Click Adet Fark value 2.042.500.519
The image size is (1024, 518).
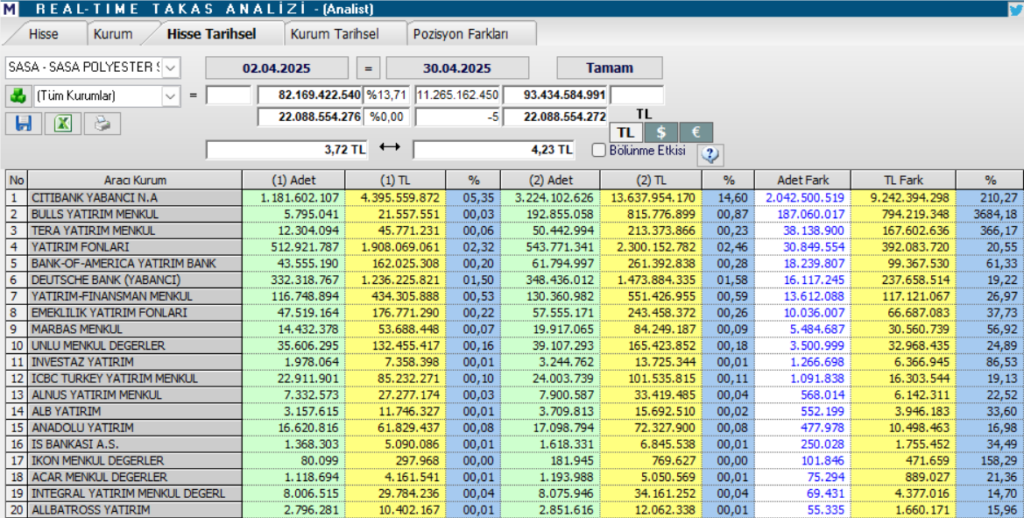(x=802, y=198)
